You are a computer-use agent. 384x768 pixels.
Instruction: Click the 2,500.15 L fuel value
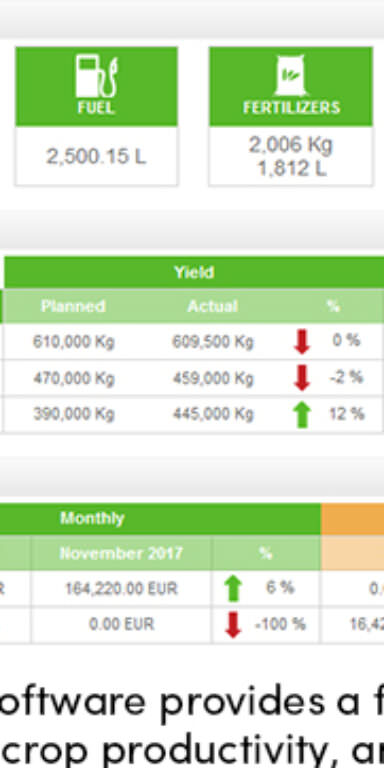96,157
